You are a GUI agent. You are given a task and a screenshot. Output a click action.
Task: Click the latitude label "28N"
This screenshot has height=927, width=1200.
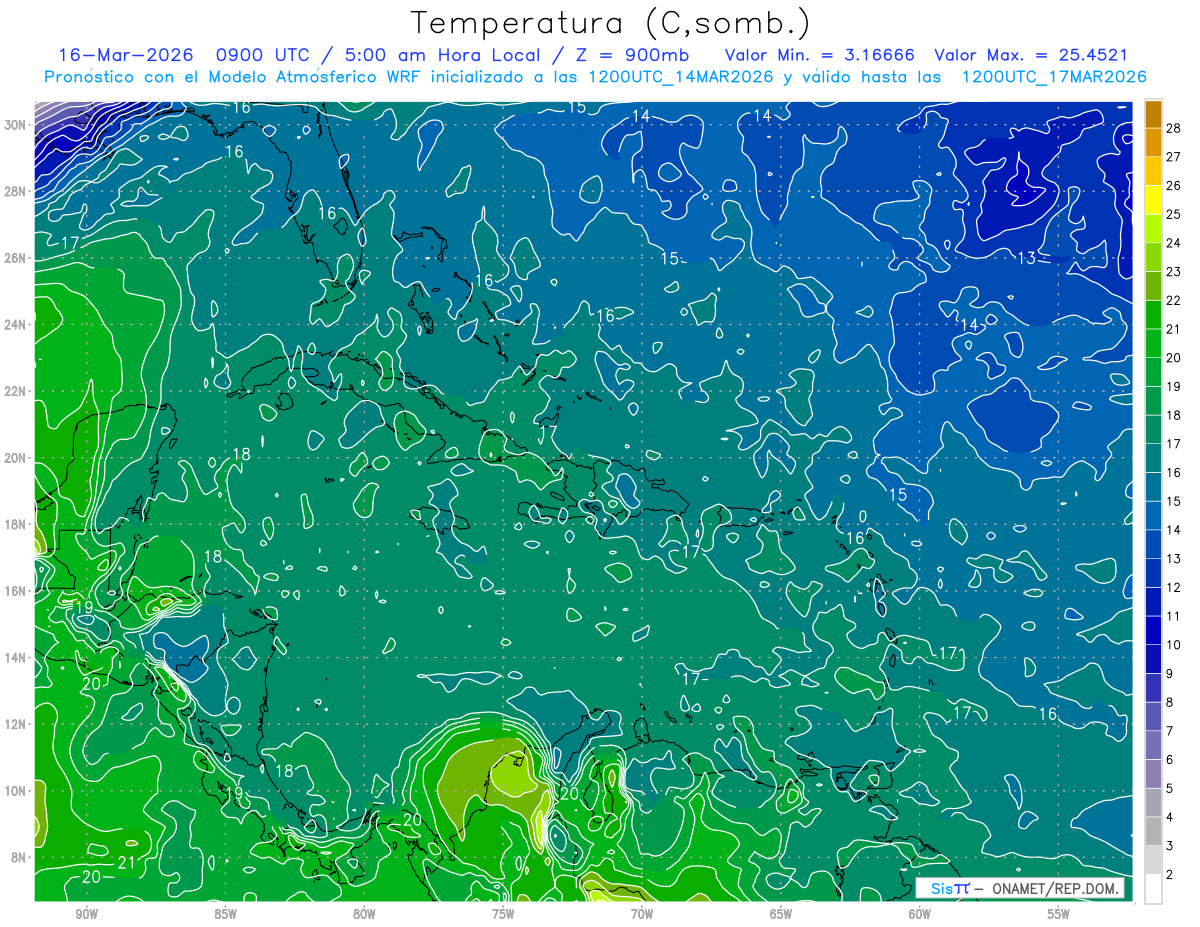click(x=17, y=191)
